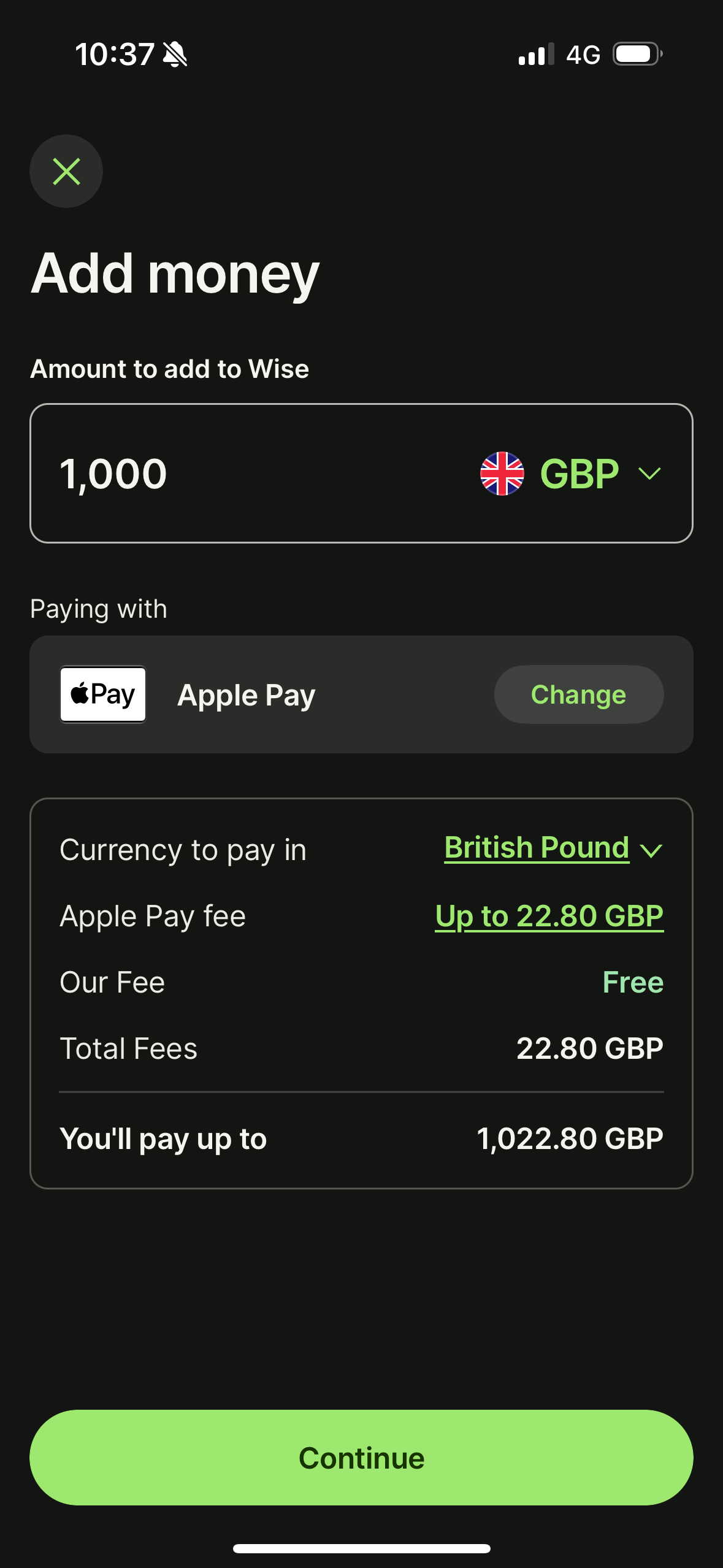Tap the Change payment method button
Viewport: 723px width, 1568px height.
coord(578,694)
